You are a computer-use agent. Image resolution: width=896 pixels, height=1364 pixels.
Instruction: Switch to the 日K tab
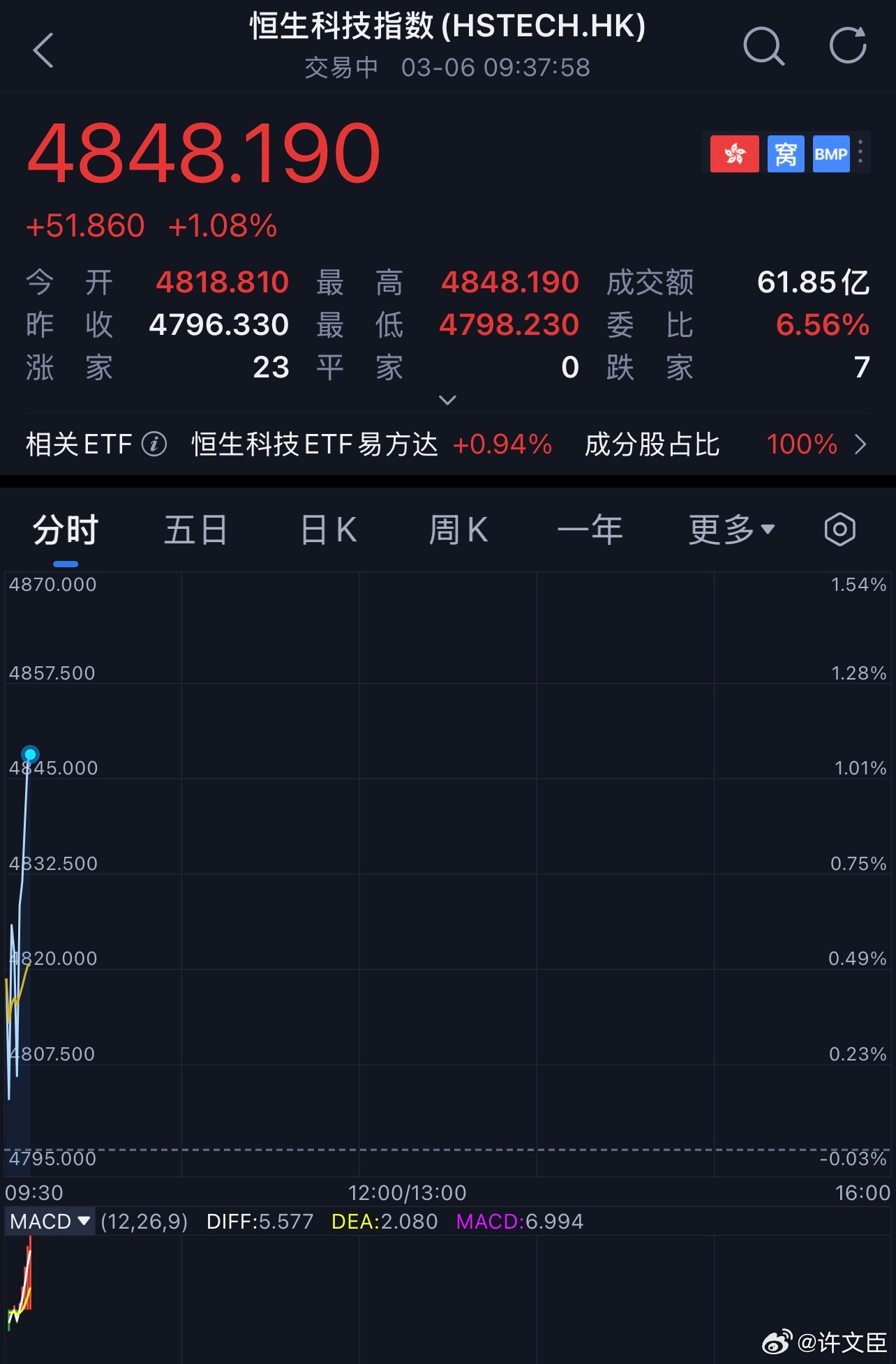click(328, 530)
